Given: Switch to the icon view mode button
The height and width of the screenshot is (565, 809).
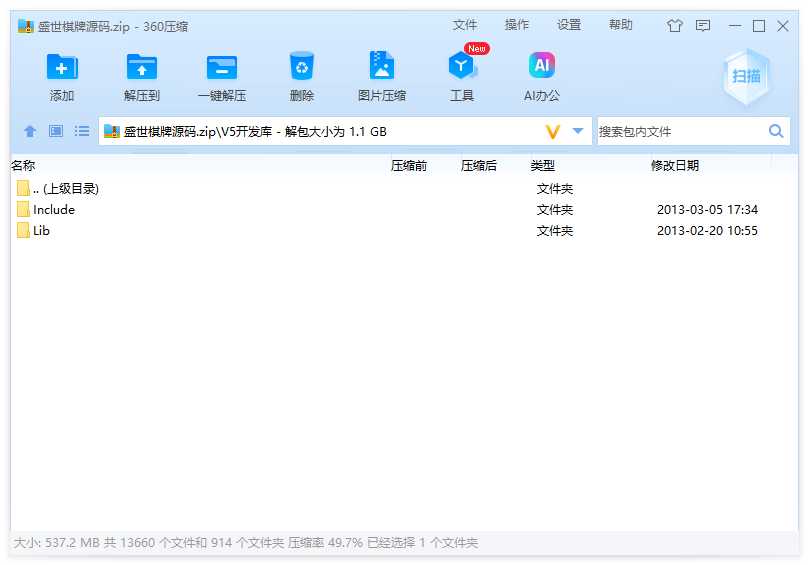Looking at the screenshot, I should (56, 131).
